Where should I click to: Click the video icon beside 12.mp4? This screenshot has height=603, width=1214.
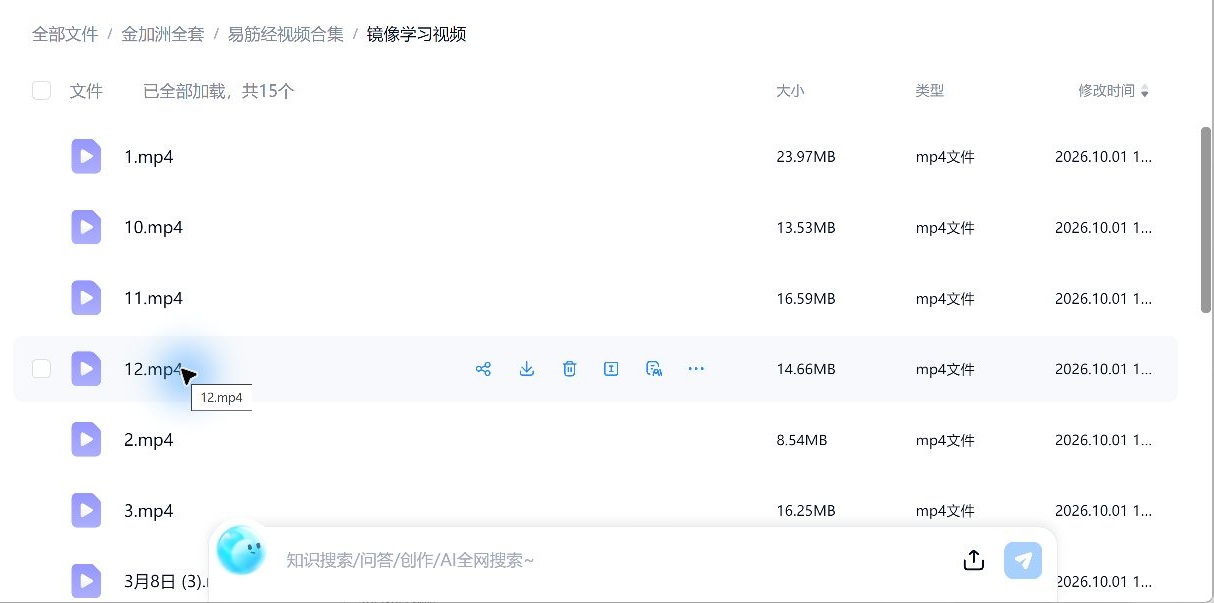point(86,369)
